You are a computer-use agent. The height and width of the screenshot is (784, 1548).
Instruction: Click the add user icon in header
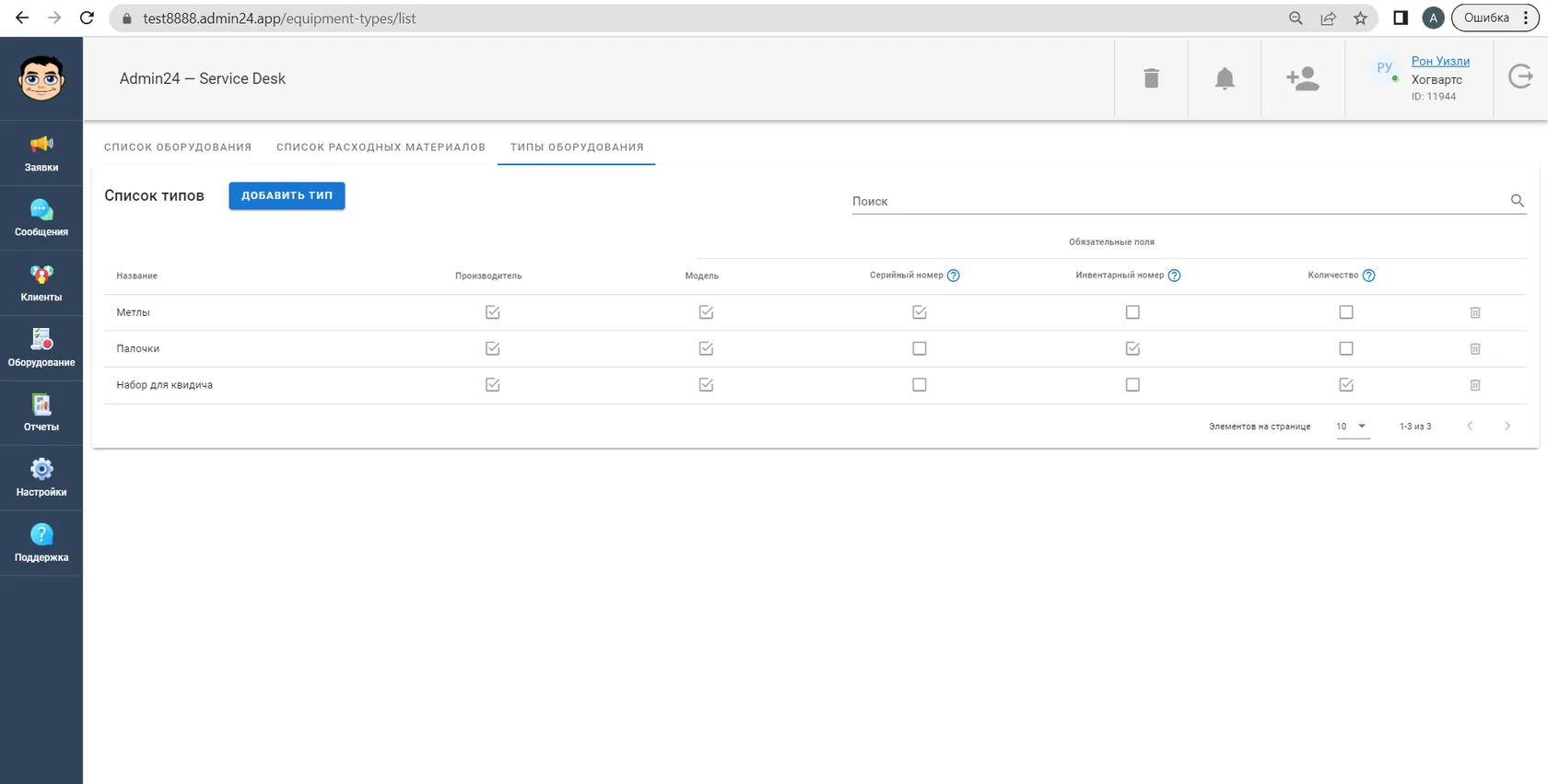1303,78
